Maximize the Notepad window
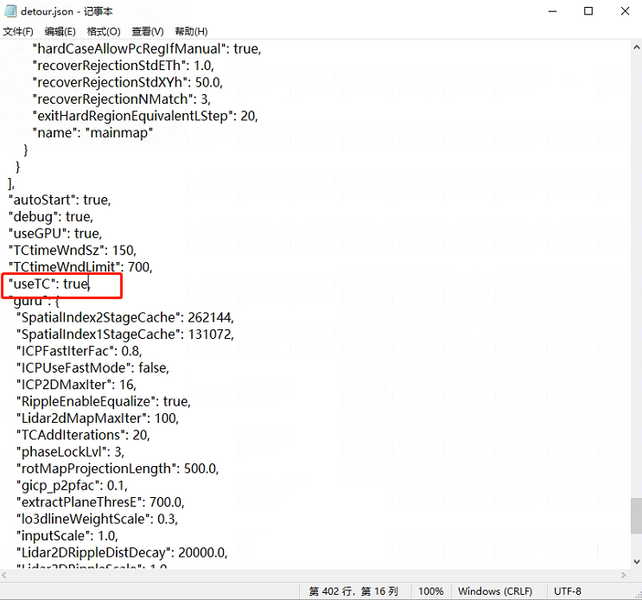The height and width of the screenshot is (600, 642). (x=588, y=11)
